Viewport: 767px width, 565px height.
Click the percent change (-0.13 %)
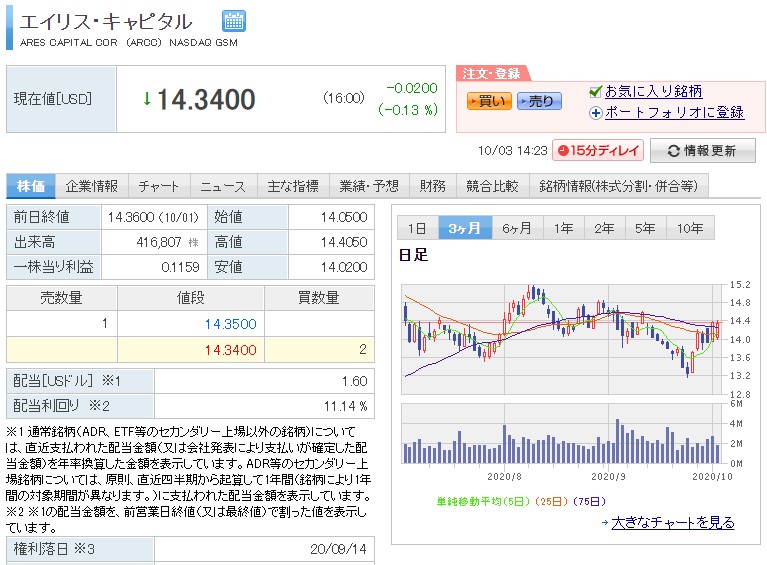click(x=408, y=110)
